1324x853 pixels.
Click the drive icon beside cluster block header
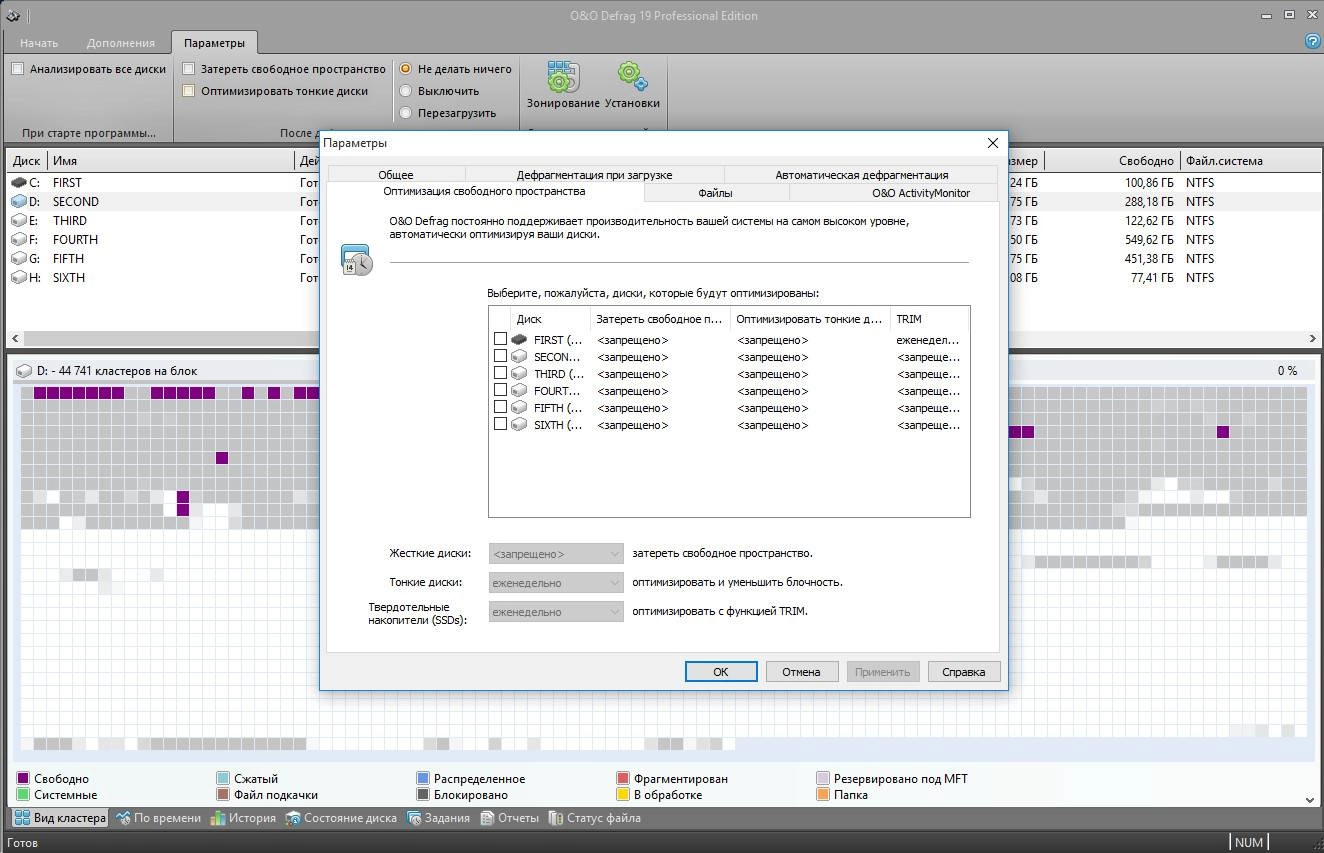coord(24,371)
